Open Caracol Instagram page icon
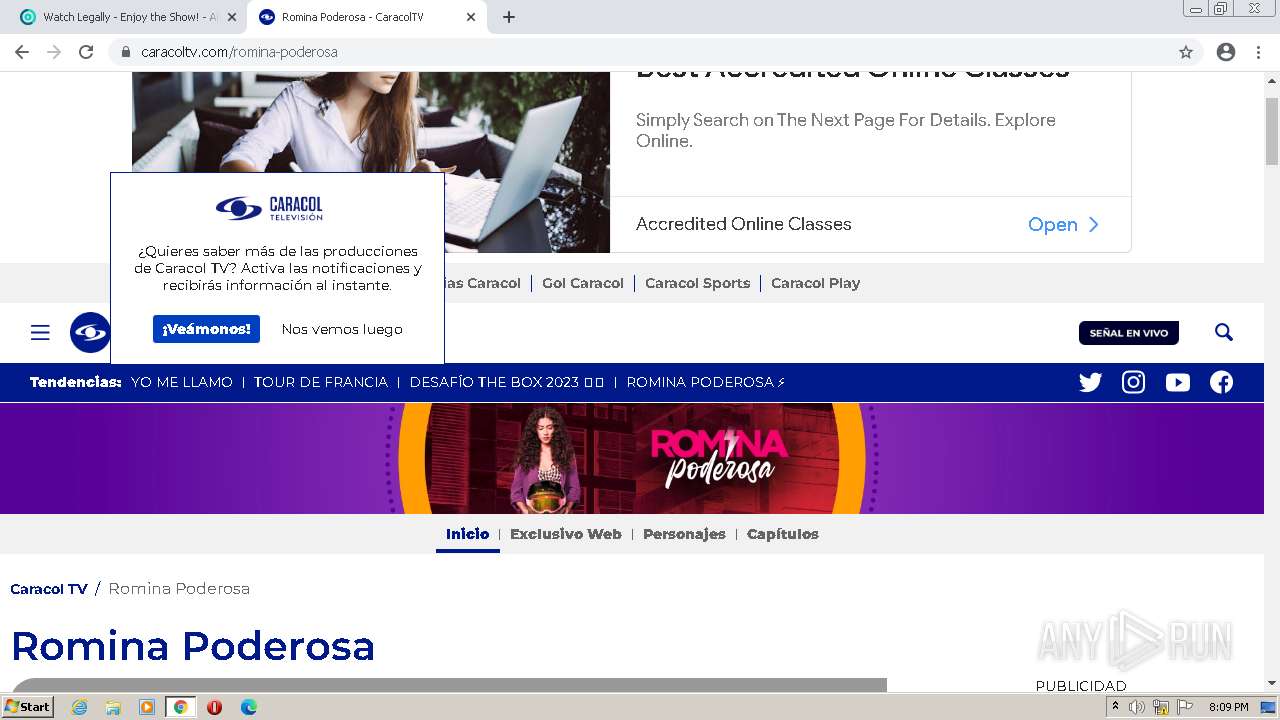This screenshot has height=720, width=1280. (1133, 382)
